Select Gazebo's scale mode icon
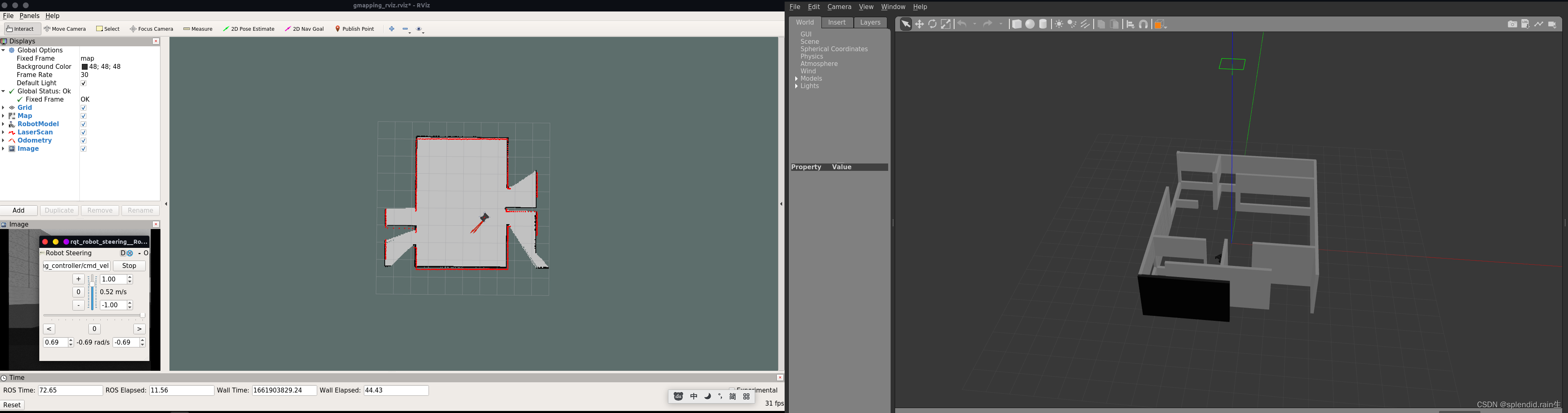The height and width of the screenshot is (413, 1568). click(x=946, y=24)
